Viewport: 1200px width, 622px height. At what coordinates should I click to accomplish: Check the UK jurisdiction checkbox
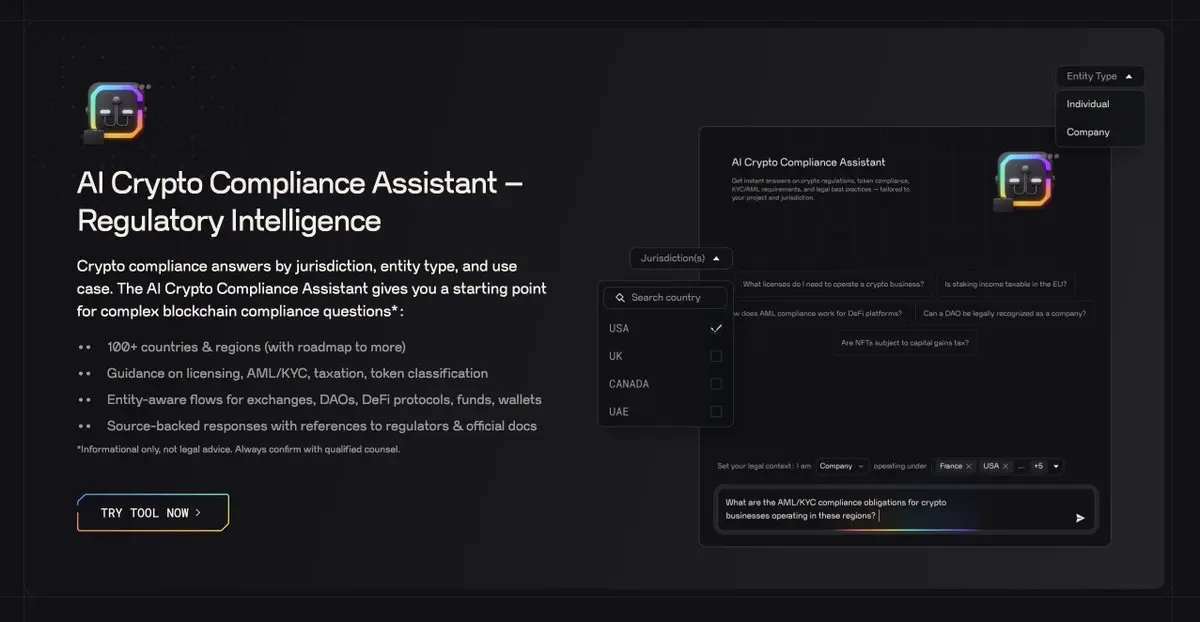coord(716,356)
